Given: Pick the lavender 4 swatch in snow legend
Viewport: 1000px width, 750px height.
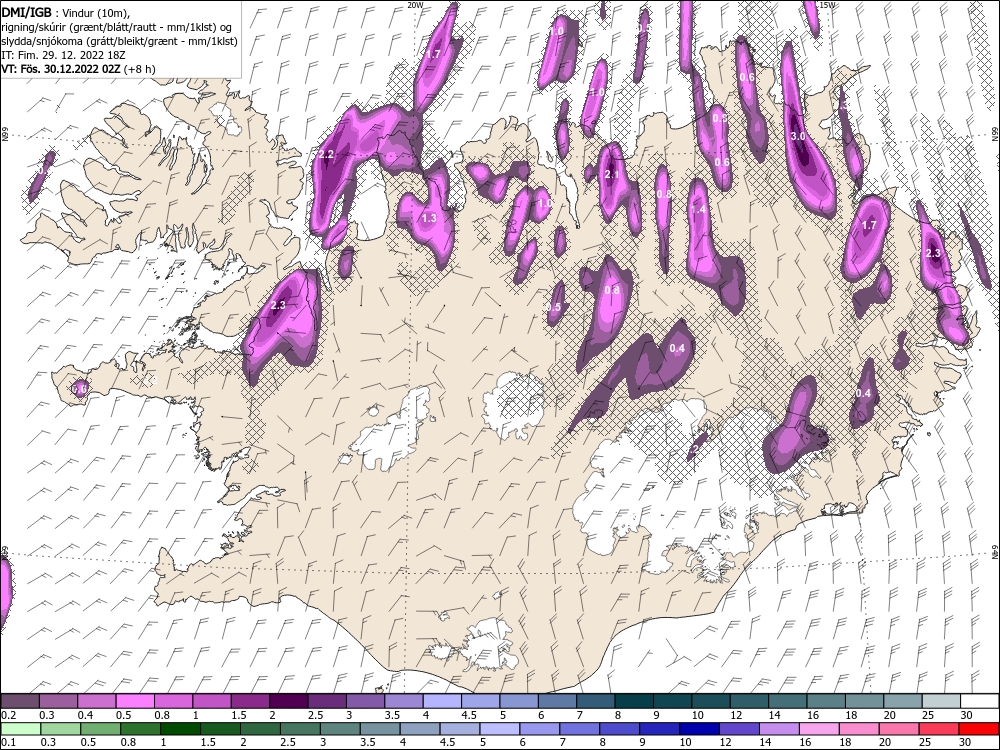Looking at the screenshot, I should 442,702.
